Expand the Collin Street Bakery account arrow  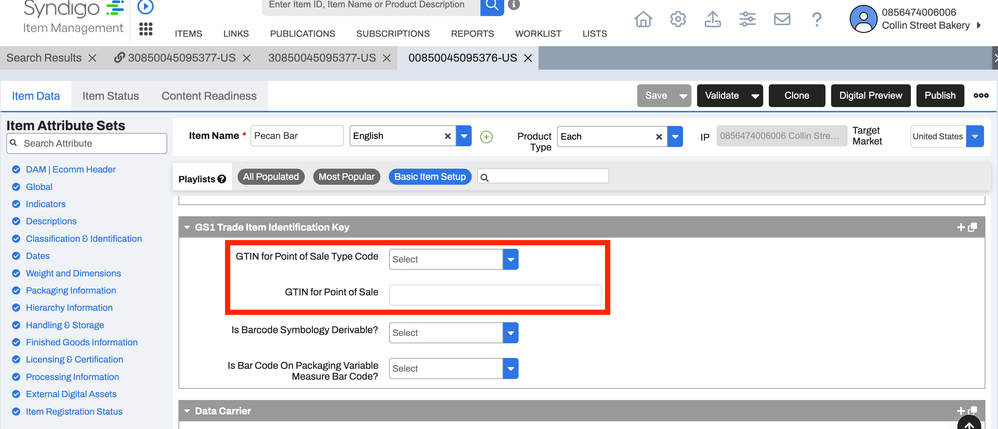[x=979, y=25]
